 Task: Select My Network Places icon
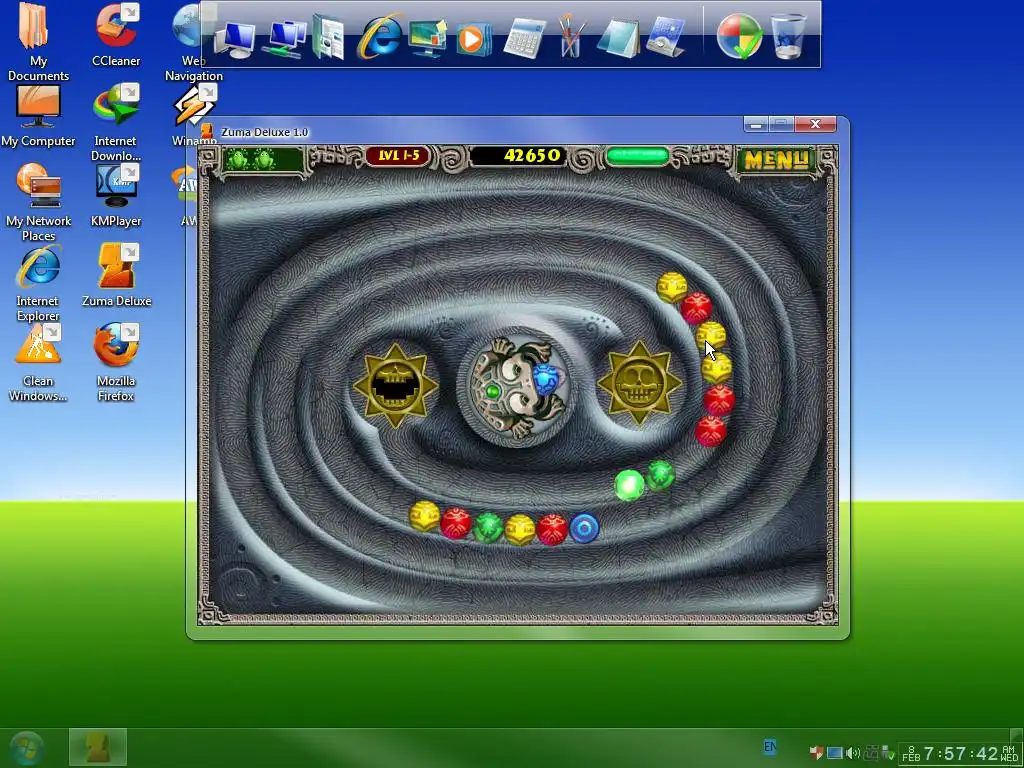tap(38, 202)
